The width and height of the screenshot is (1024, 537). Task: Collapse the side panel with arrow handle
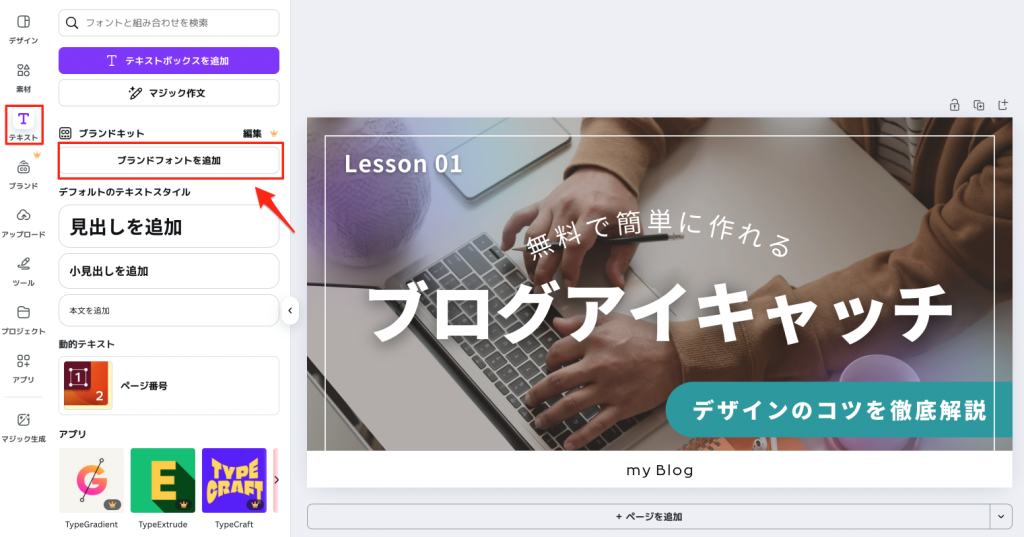tap(290, 310)
